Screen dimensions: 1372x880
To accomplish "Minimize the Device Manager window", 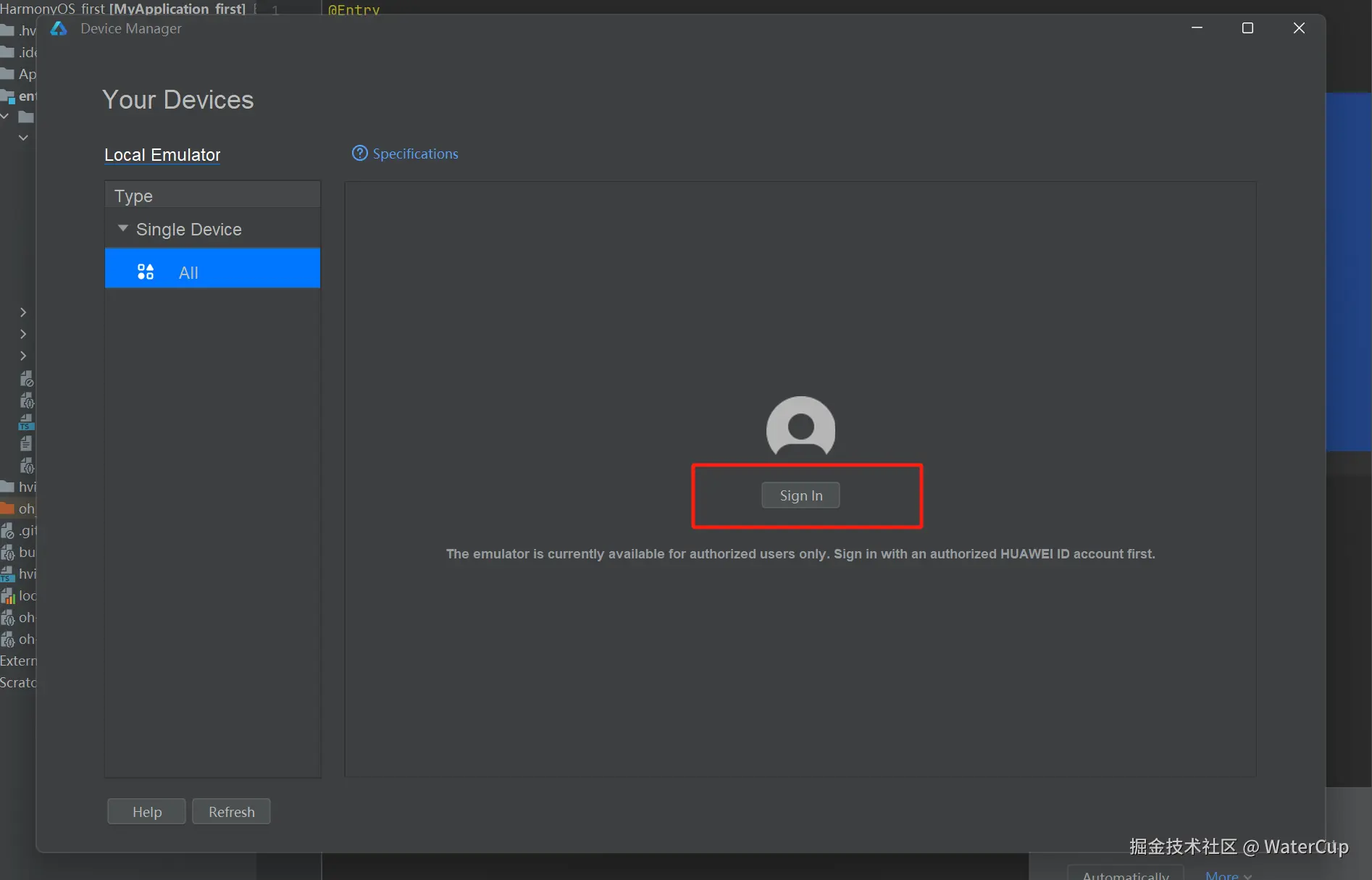I will 1197,28.
